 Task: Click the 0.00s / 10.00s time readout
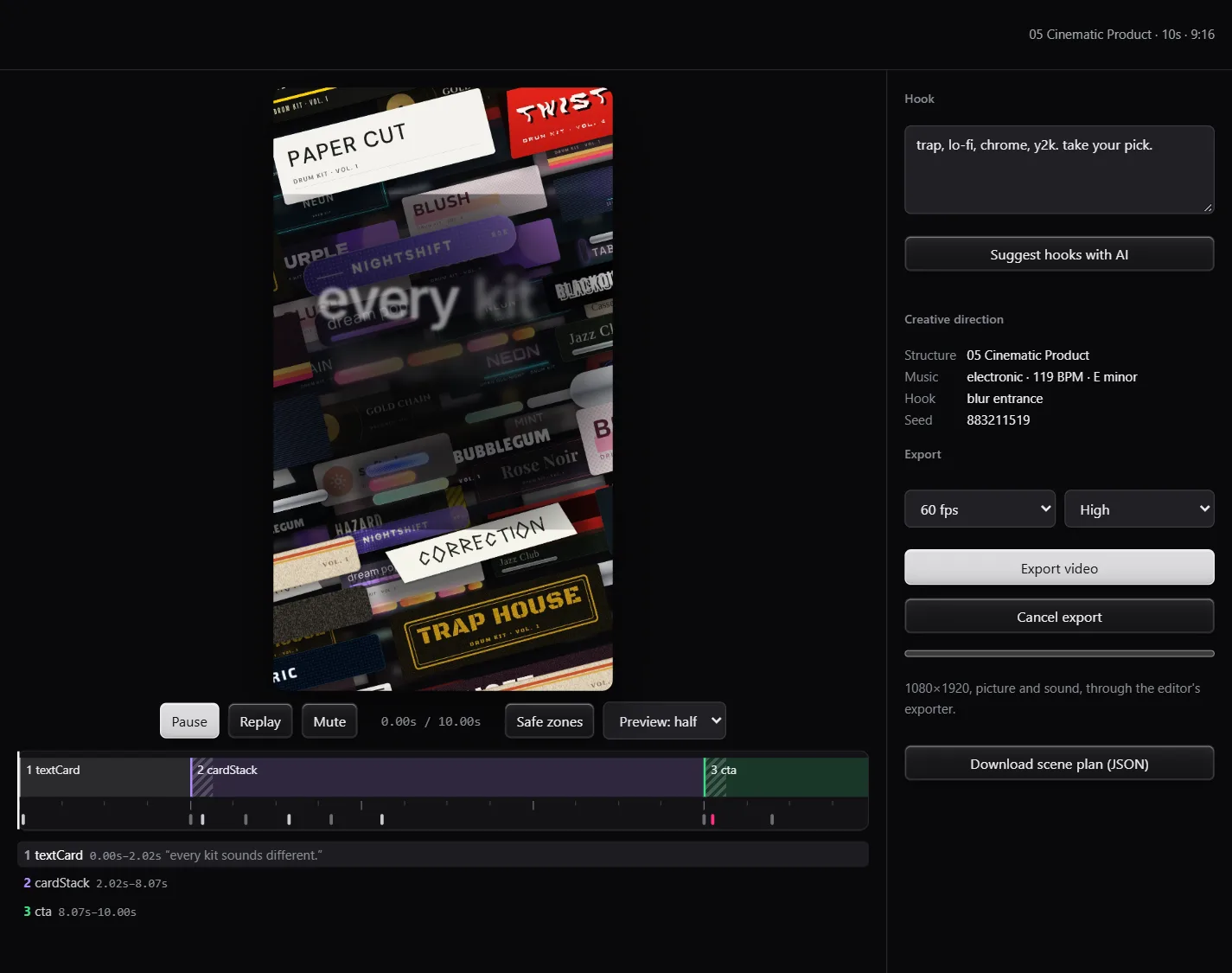431,721
